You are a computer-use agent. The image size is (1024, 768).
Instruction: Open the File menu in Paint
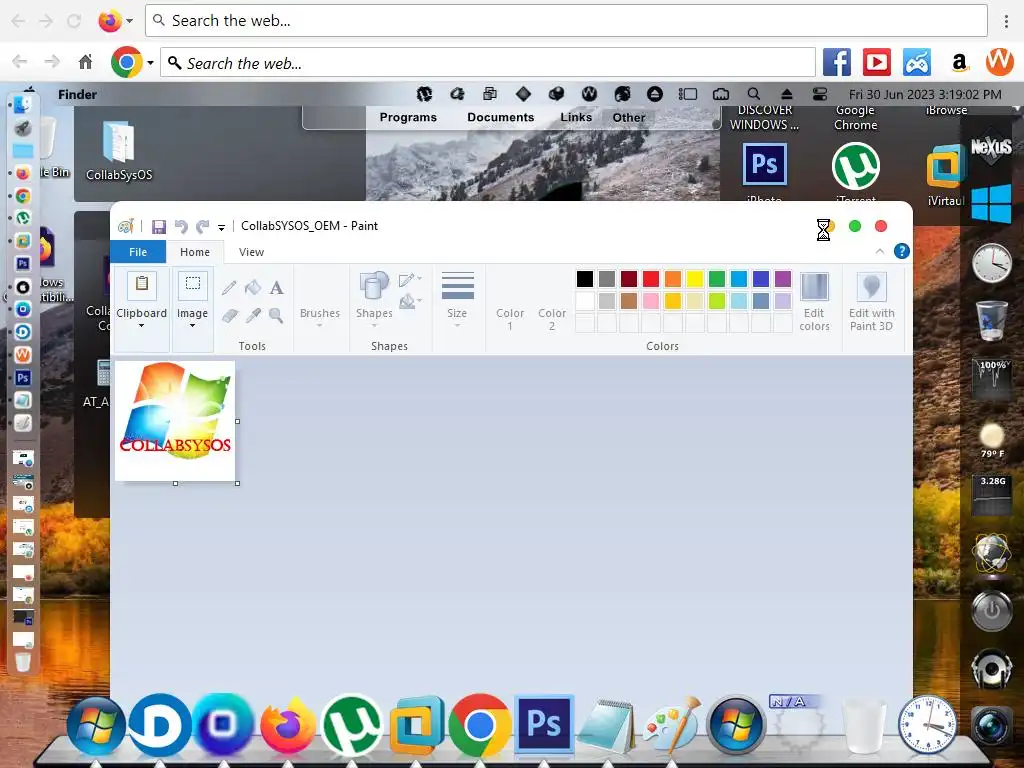point(138,252)
